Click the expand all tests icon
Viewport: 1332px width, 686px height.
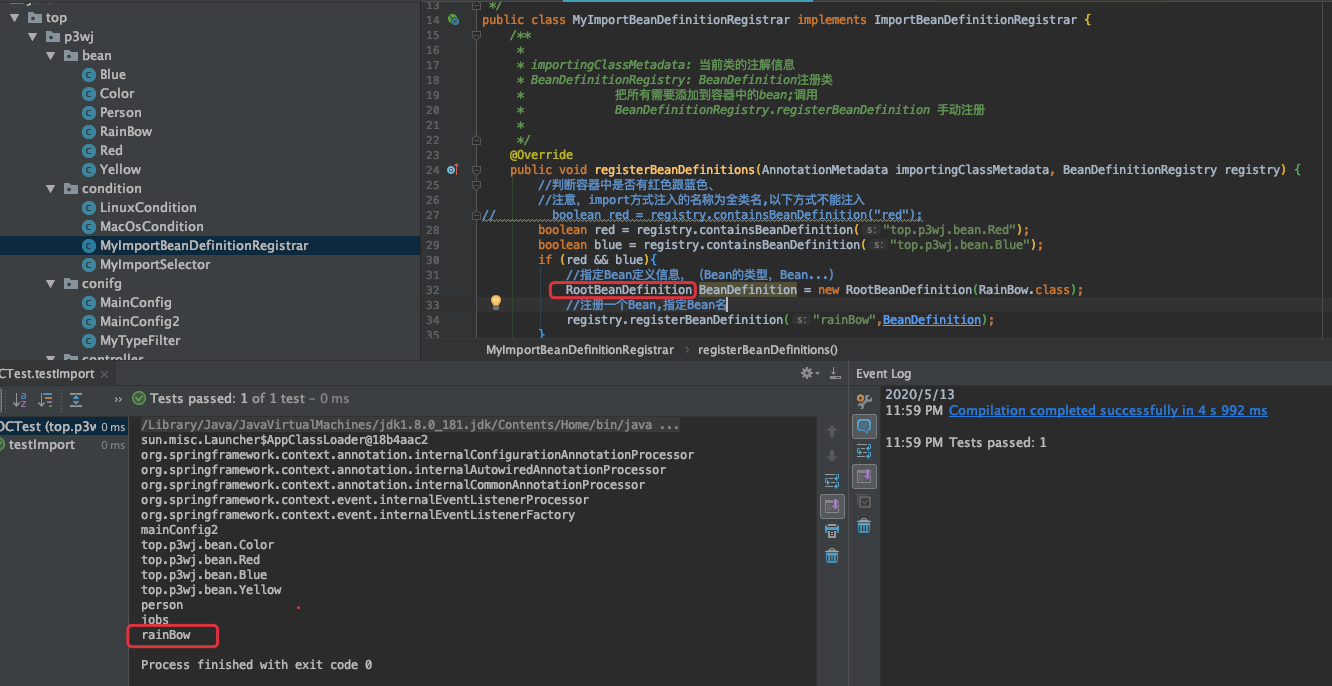click(76, 399)
